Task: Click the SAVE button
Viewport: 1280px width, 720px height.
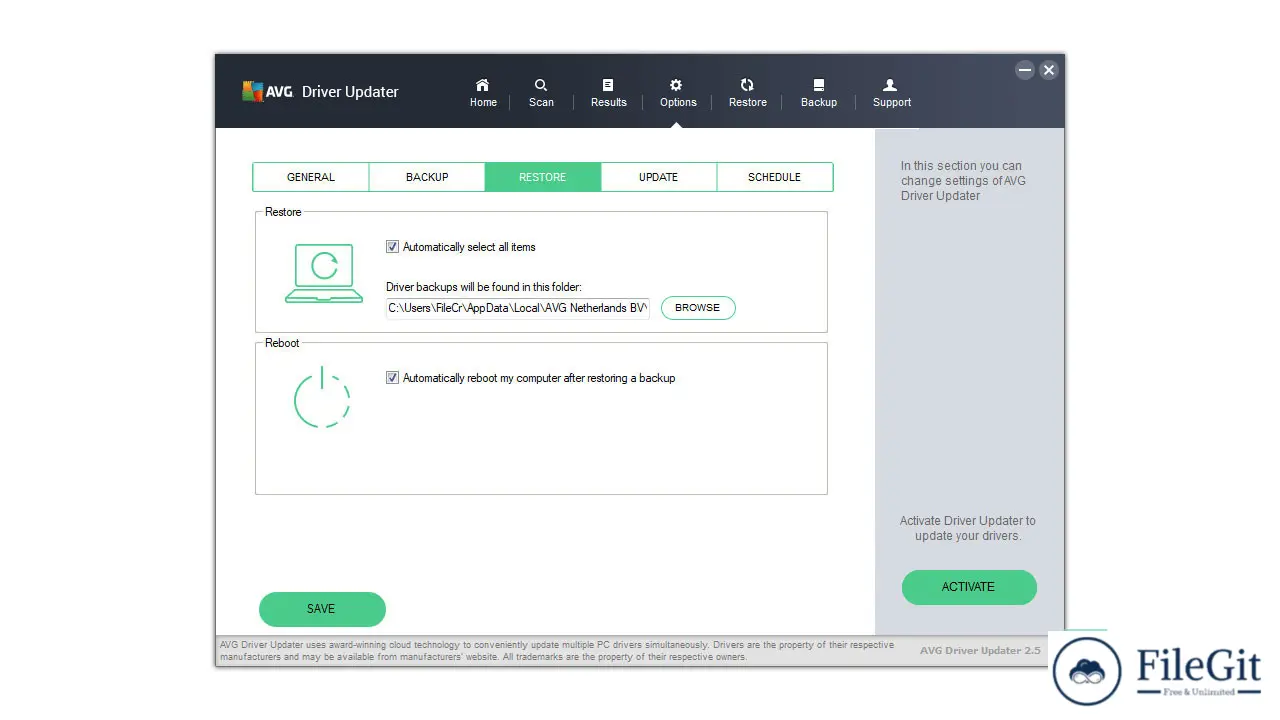Action: coord(322,609)
